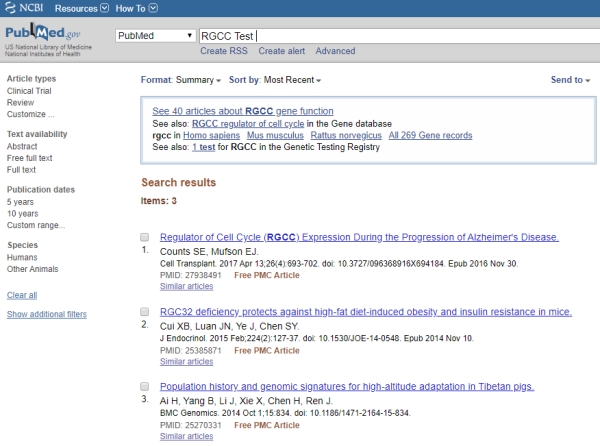
Task: Click Clear all filters link
Action: 21,295
